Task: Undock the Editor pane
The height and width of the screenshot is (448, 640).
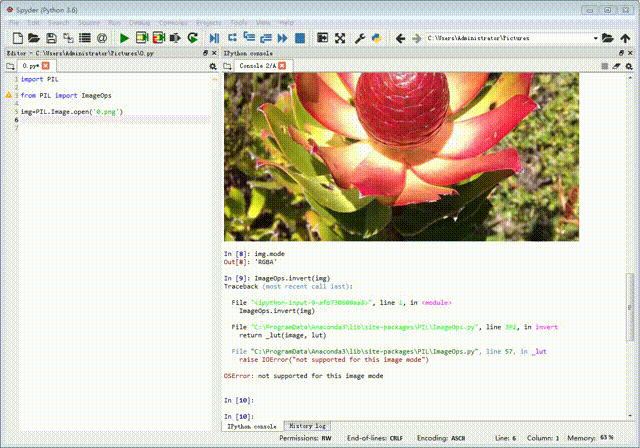Action: [x=205, y=53]
